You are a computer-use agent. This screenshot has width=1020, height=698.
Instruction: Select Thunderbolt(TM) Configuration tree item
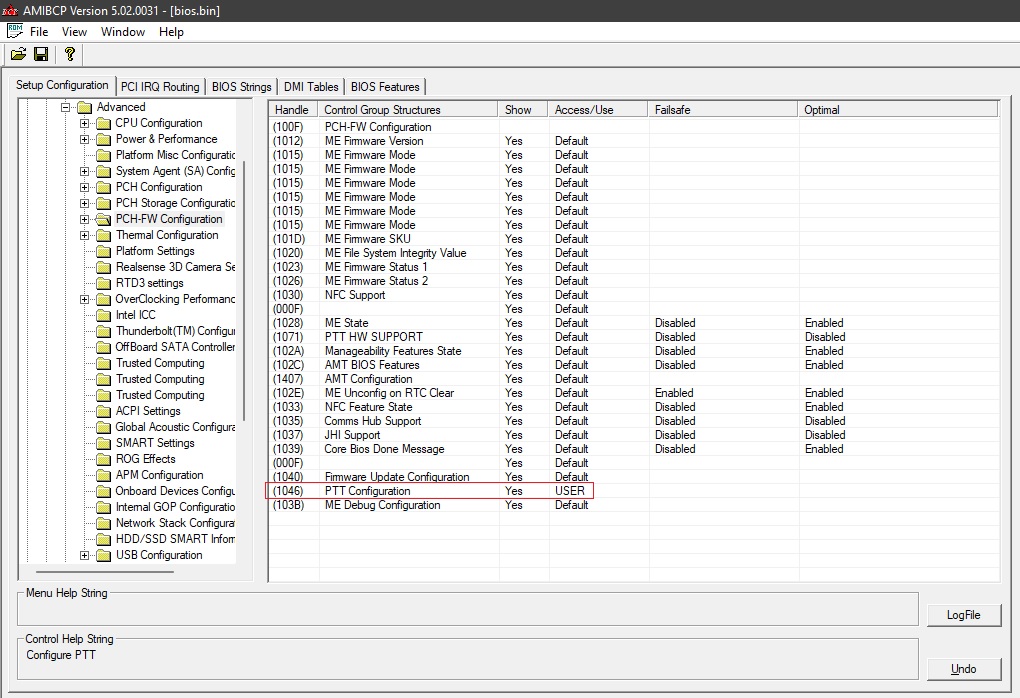click(x=175, y=331)
